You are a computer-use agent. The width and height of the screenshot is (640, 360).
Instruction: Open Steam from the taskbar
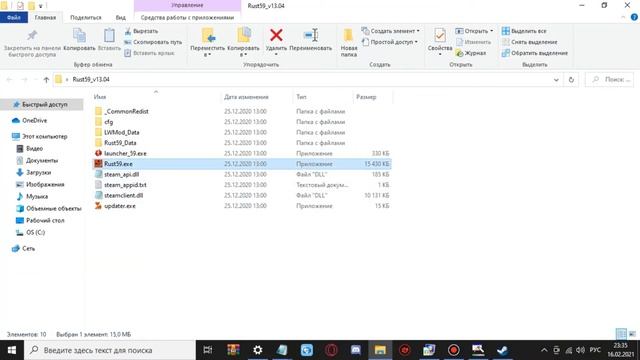point(502,350)
